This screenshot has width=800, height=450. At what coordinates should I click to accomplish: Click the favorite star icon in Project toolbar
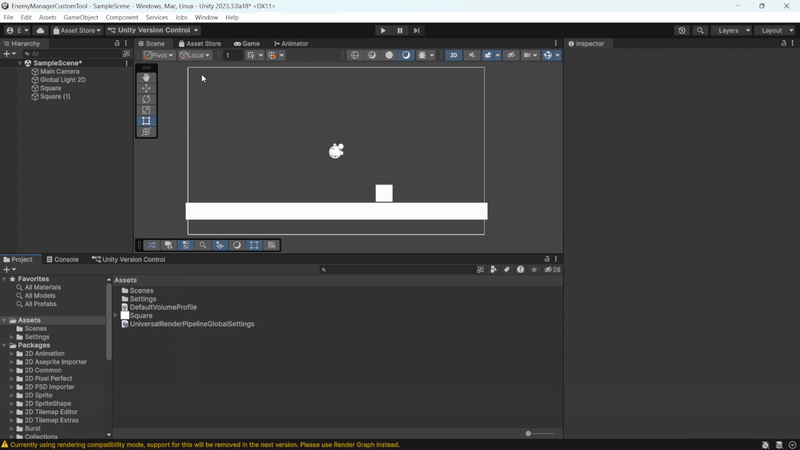pos(534,269)
